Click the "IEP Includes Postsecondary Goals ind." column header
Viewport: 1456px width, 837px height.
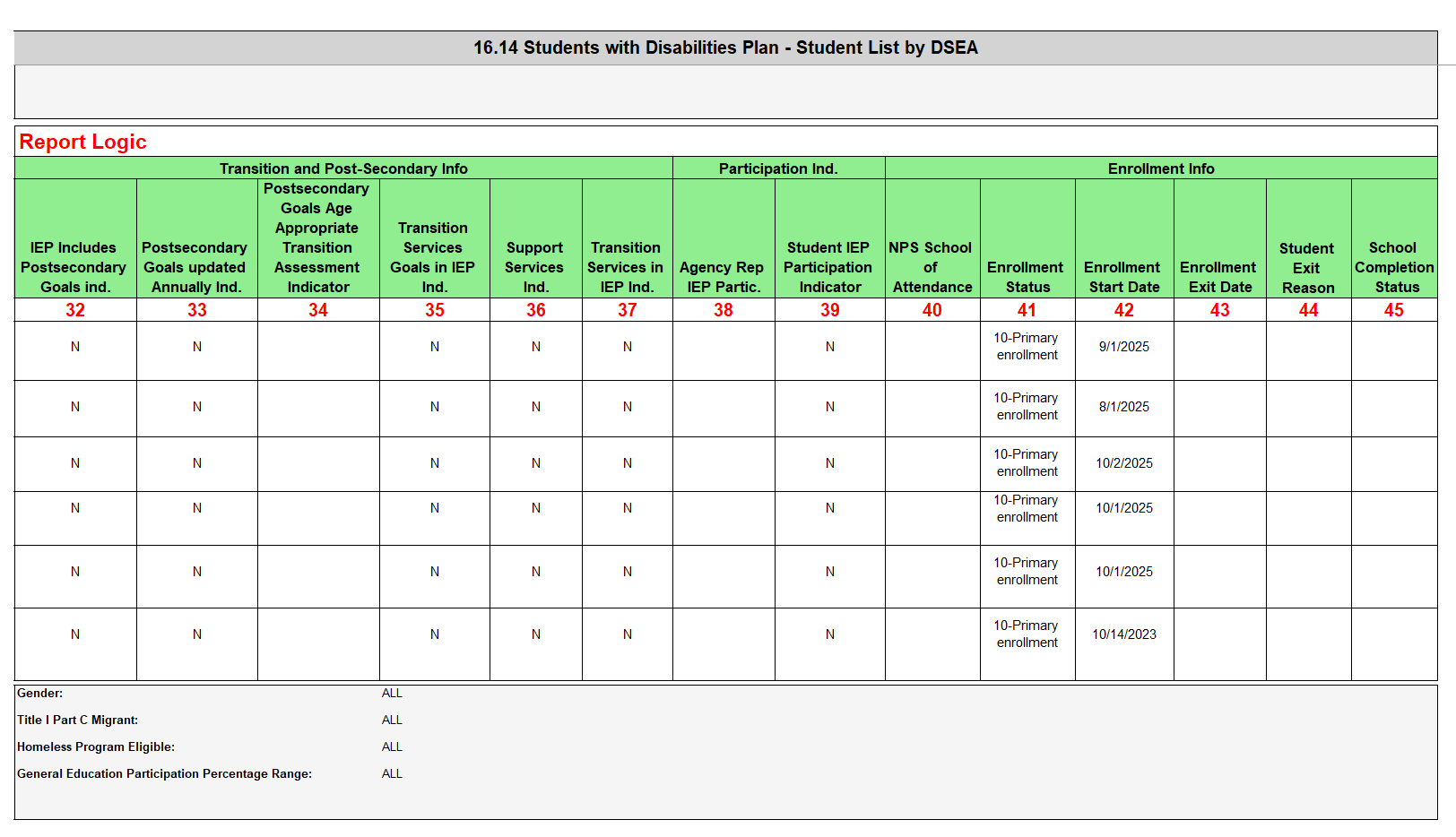(74, 267)
